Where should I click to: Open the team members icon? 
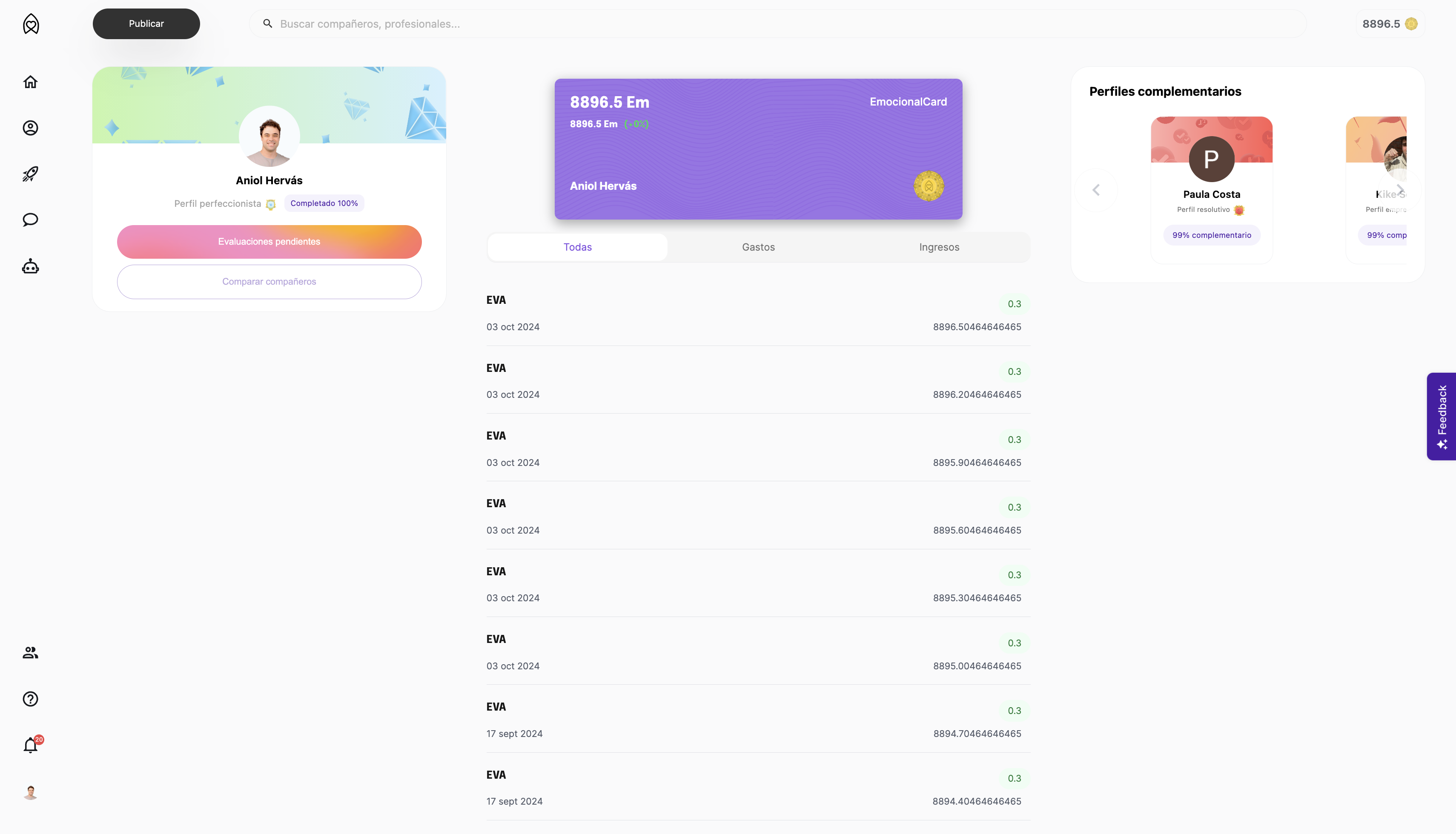tap(30, 652)
